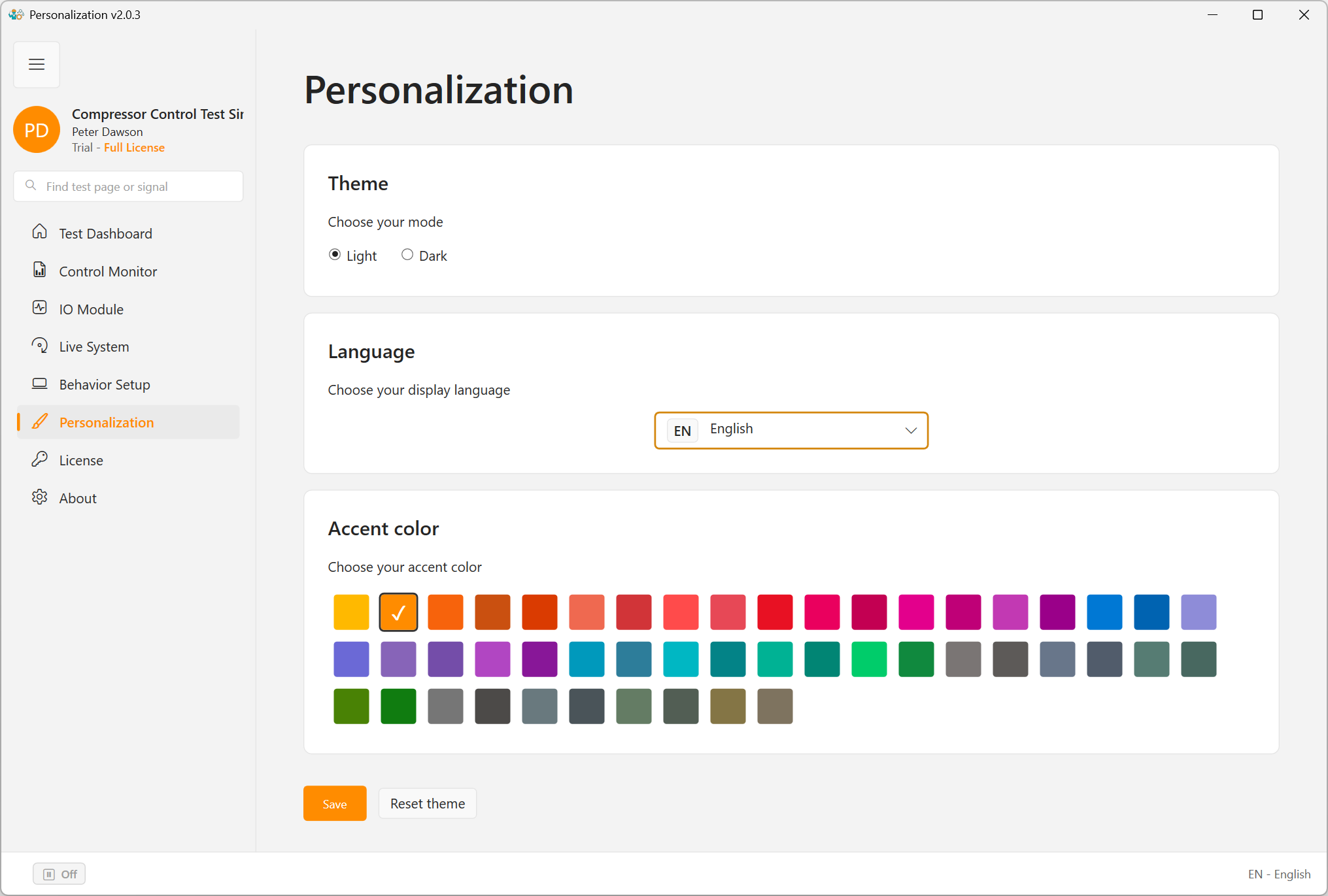Click the Peter Dawson user name

[x=107, y=131]
